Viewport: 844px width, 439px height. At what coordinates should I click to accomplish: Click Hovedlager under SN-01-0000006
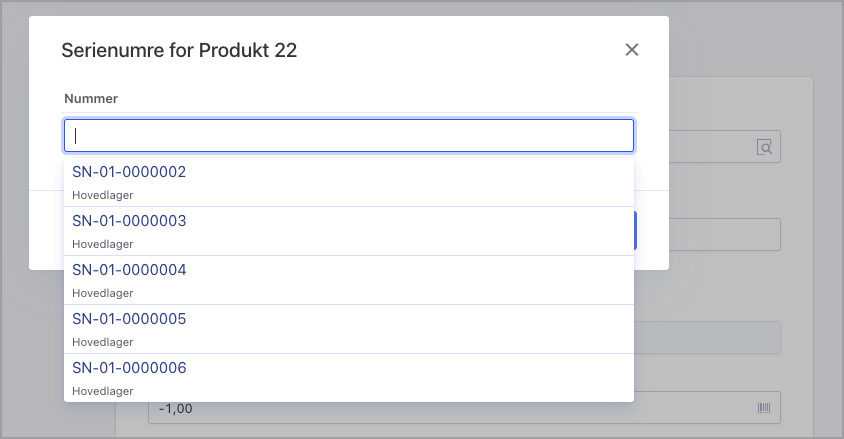103,391
